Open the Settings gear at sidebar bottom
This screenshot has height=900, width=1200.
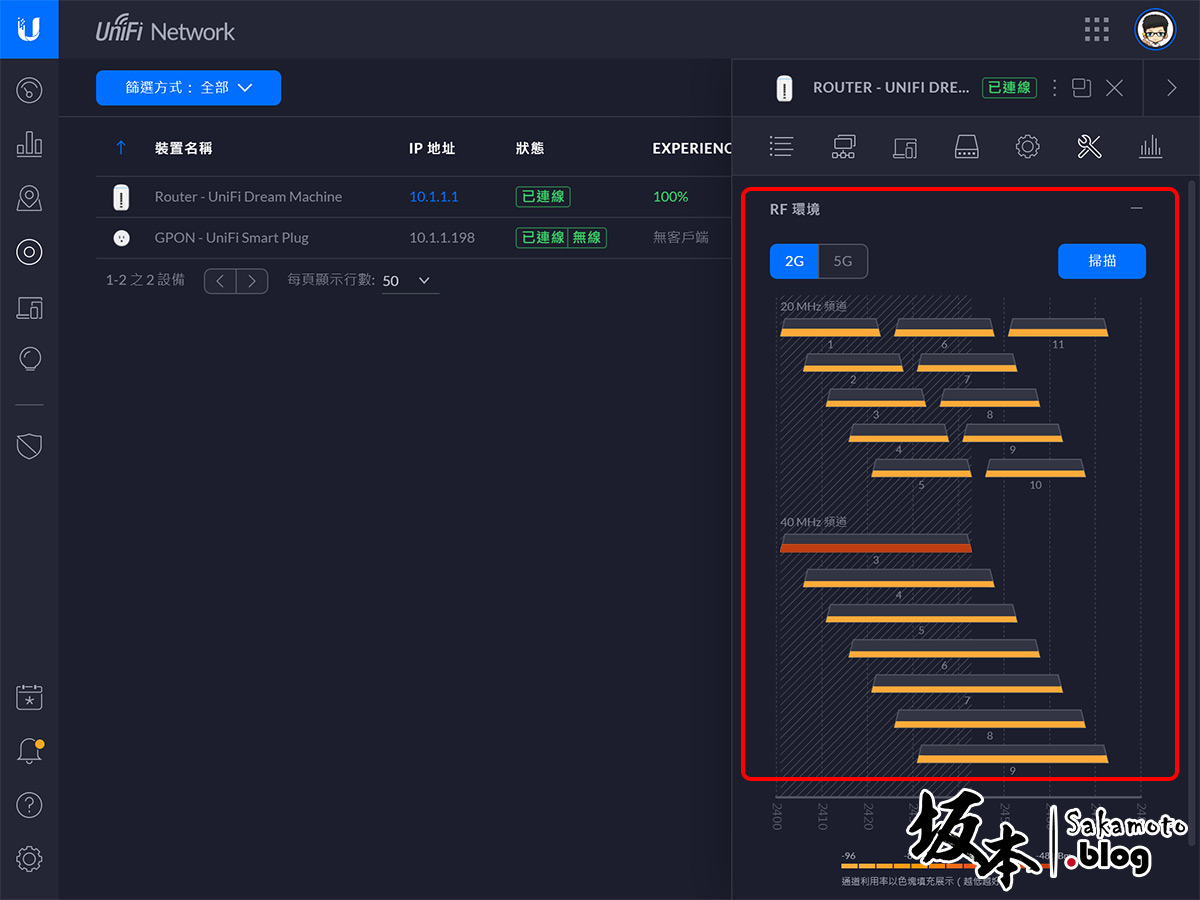click(x=29, y=858)
